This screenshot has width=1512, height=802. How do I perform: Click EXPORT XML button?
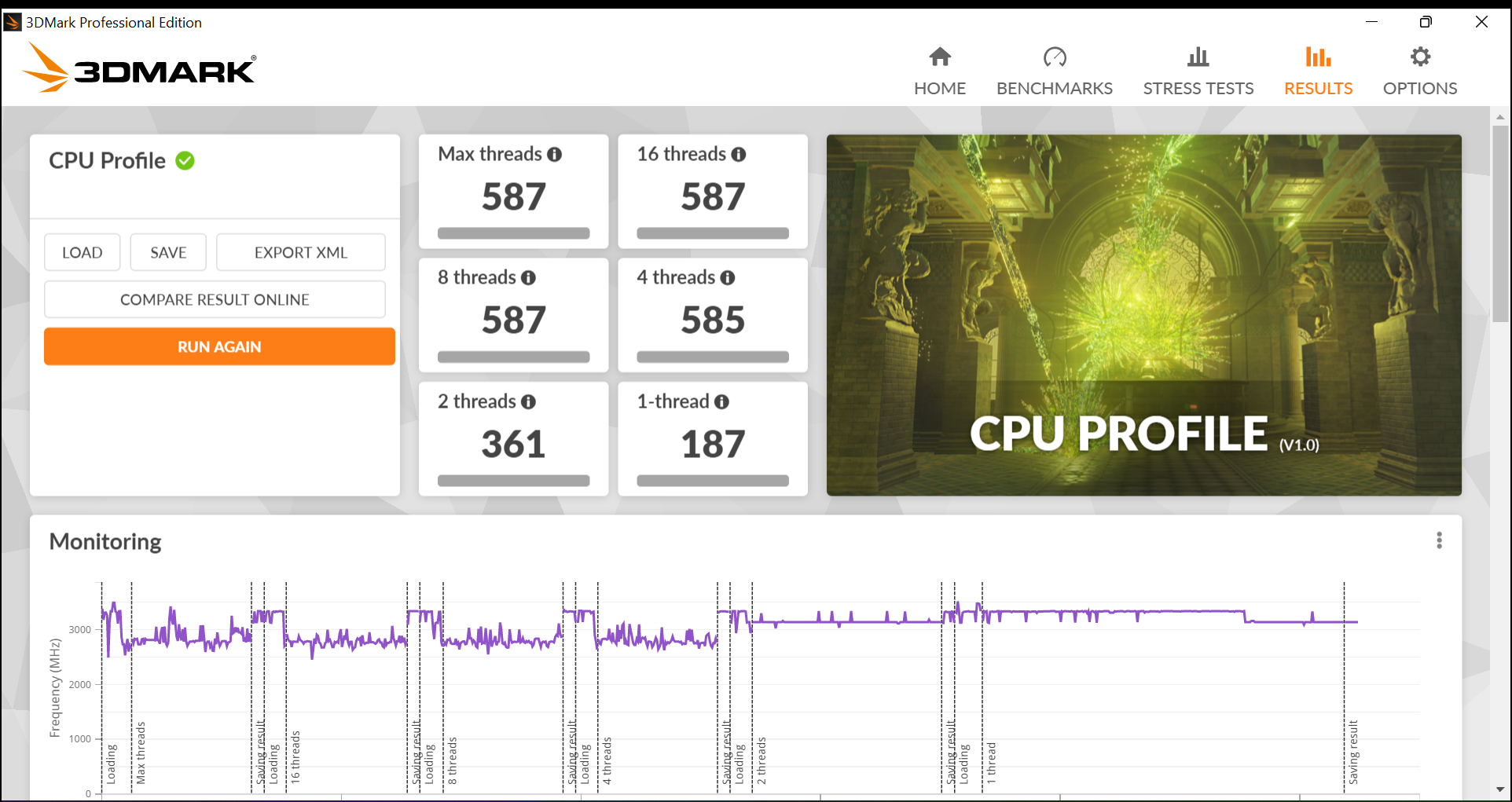click(301, 252)
